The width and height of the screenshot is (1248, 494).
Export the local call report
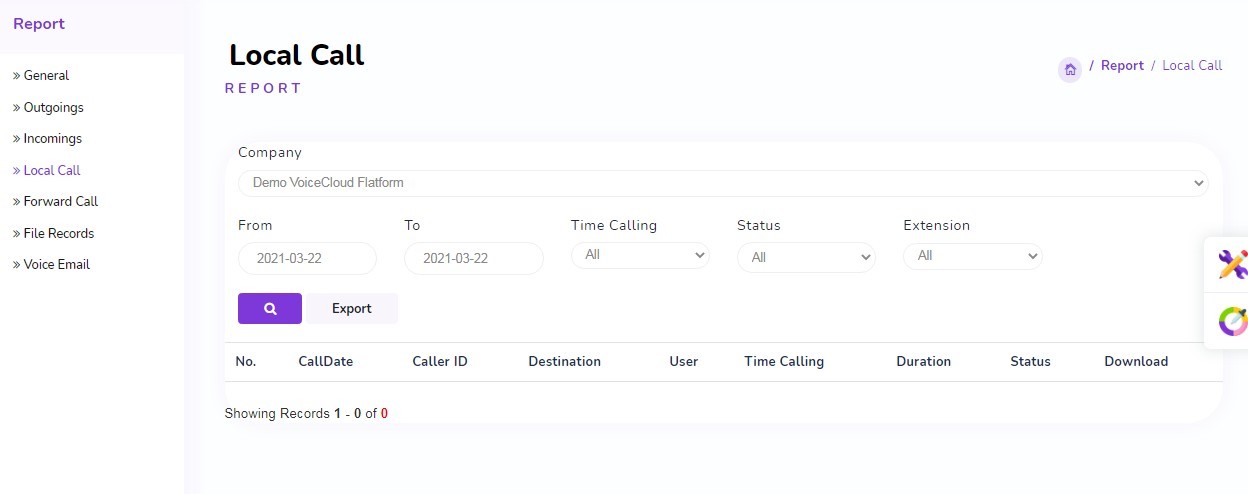point(352,309)
